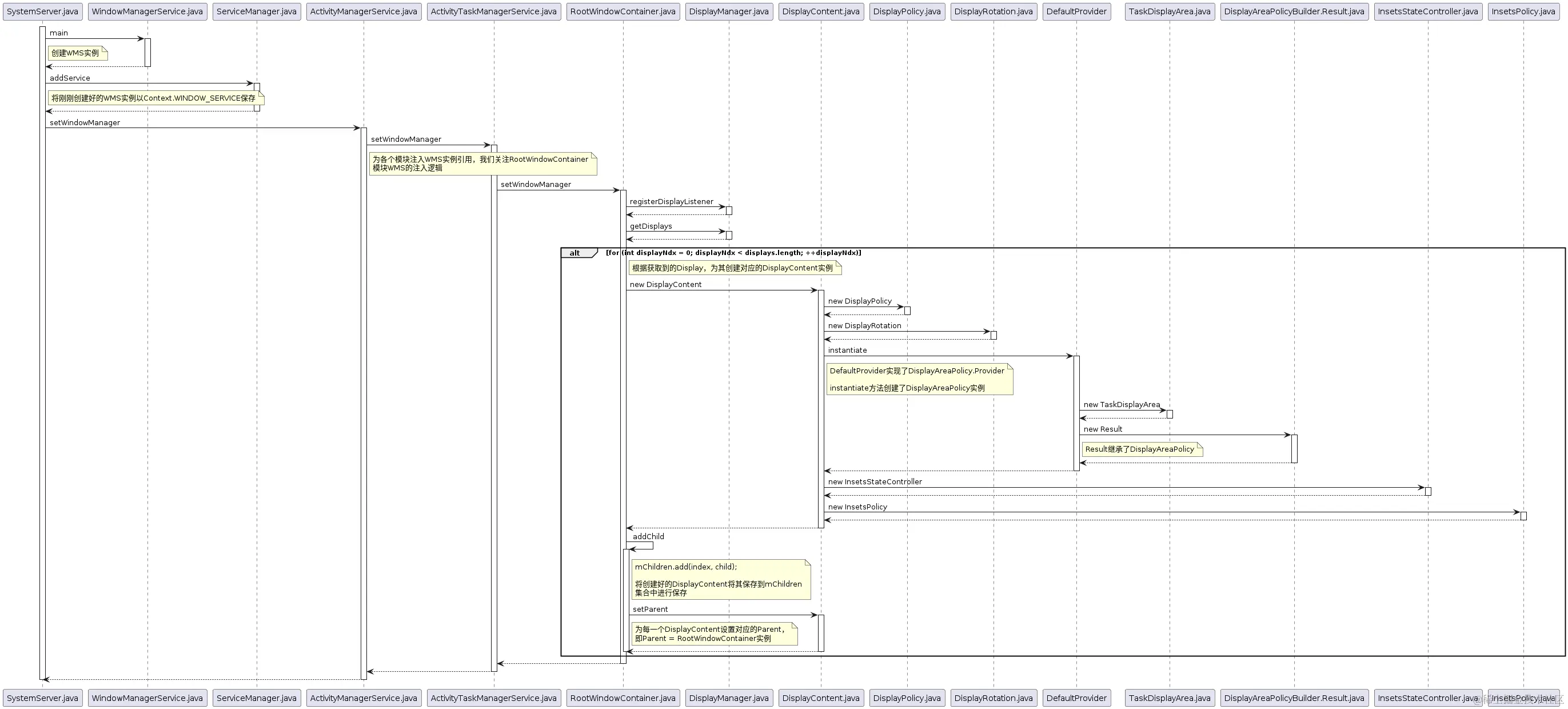Viewport: 1568px width, 709px height.
Task: Click the addChild self-call message label
Action: (648, 536)
